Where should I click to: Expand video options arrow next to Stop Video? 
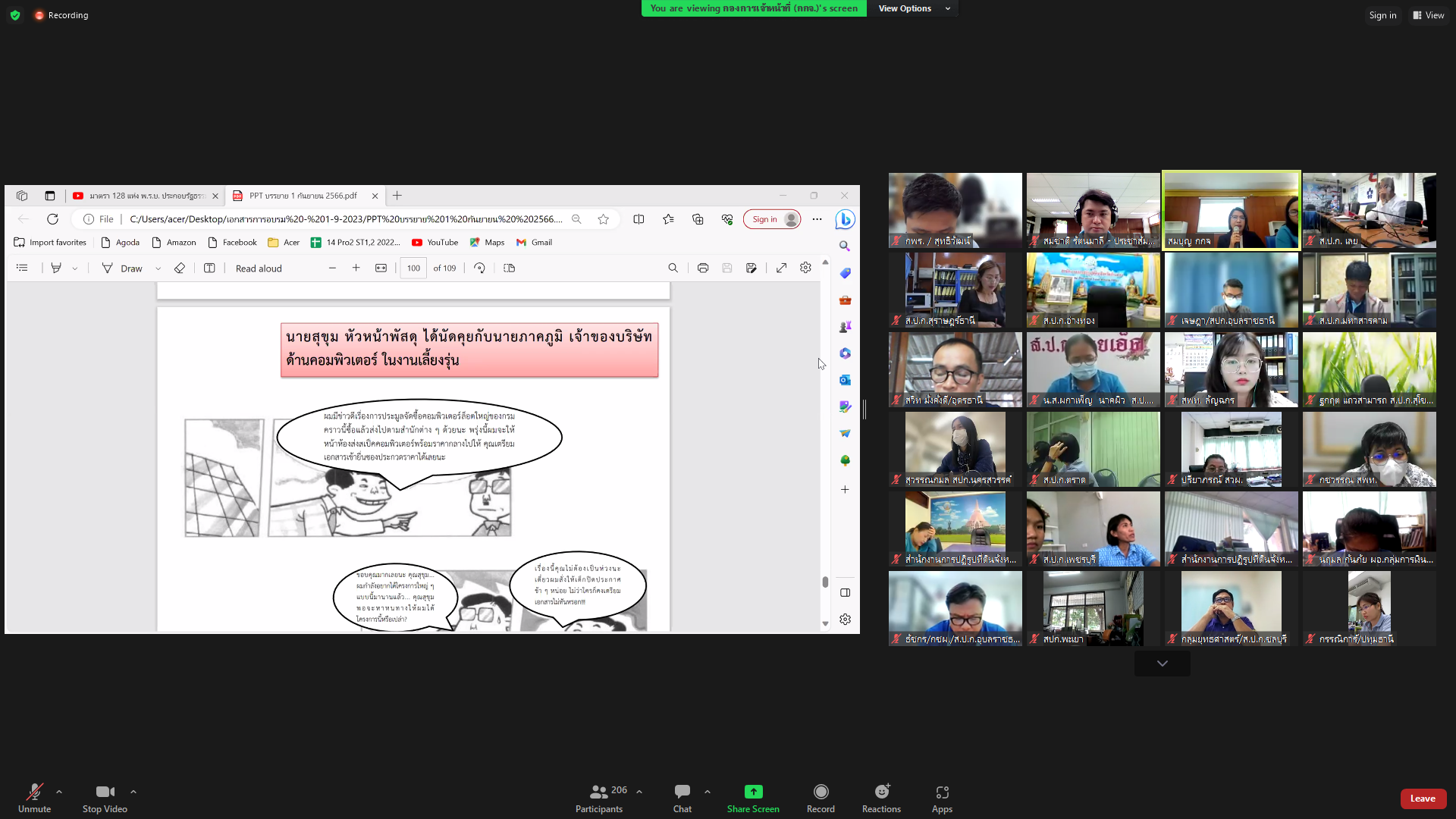click(x=133, y=792)
